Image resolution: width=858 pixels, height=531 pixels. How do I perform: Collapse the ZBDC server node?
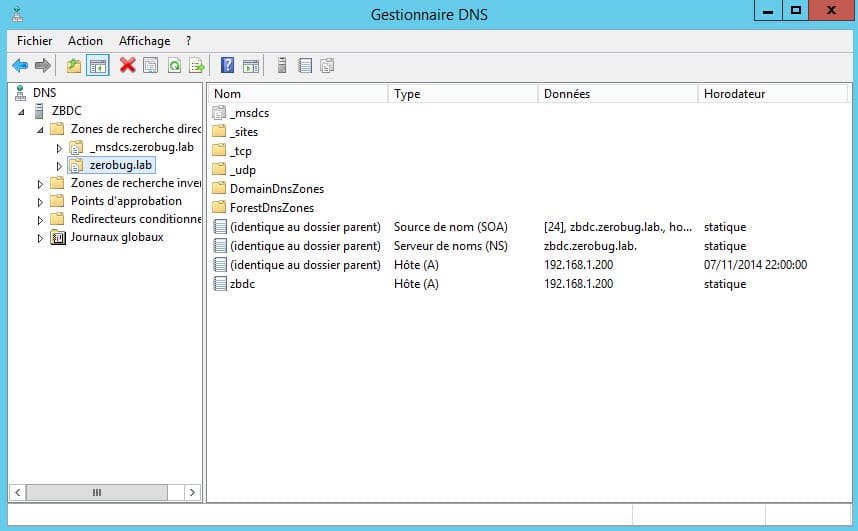tap(21, 112)
